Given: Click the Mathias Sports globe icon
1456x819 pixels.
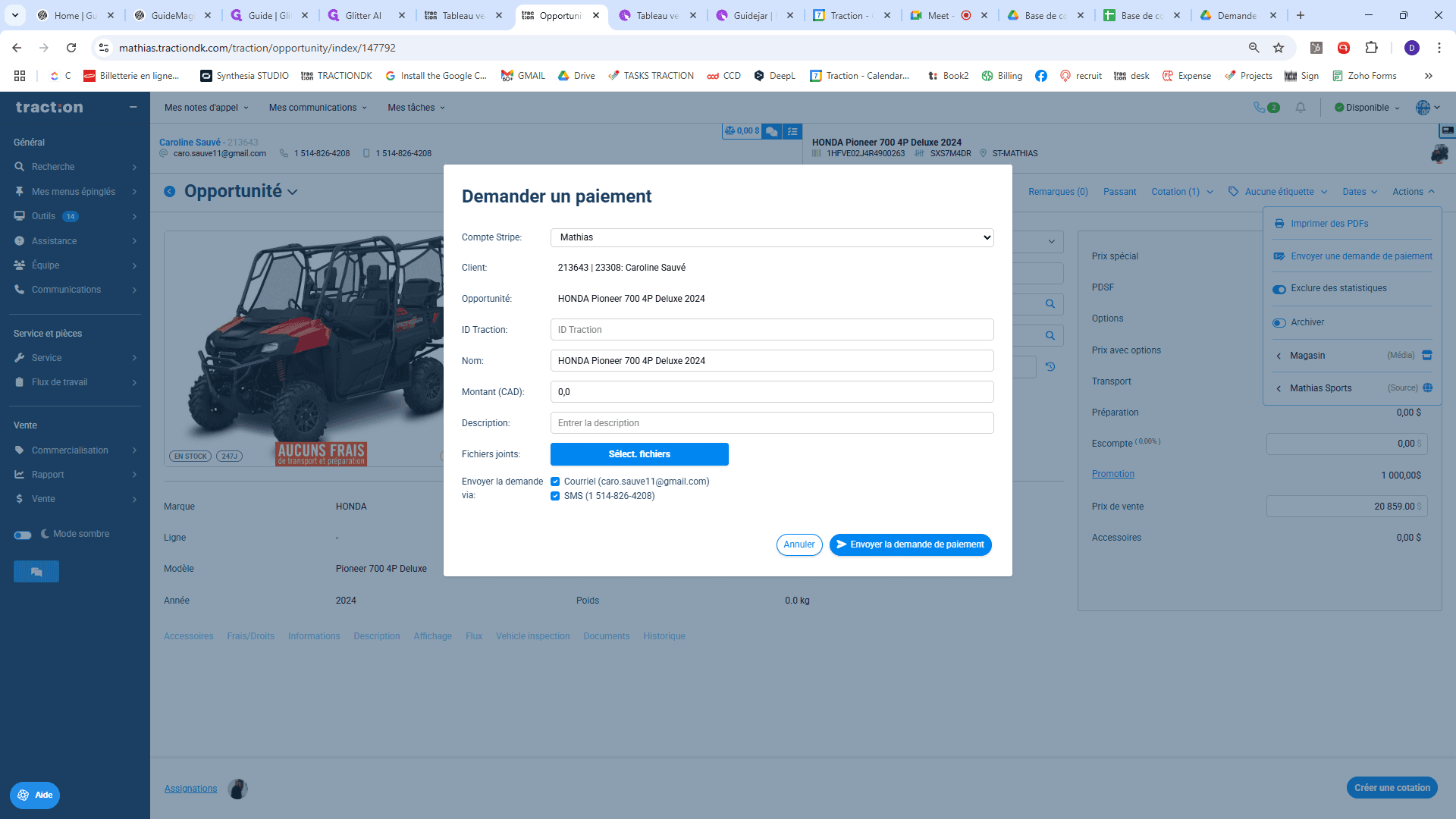Looking at the screenshot, I should 1427,388.
